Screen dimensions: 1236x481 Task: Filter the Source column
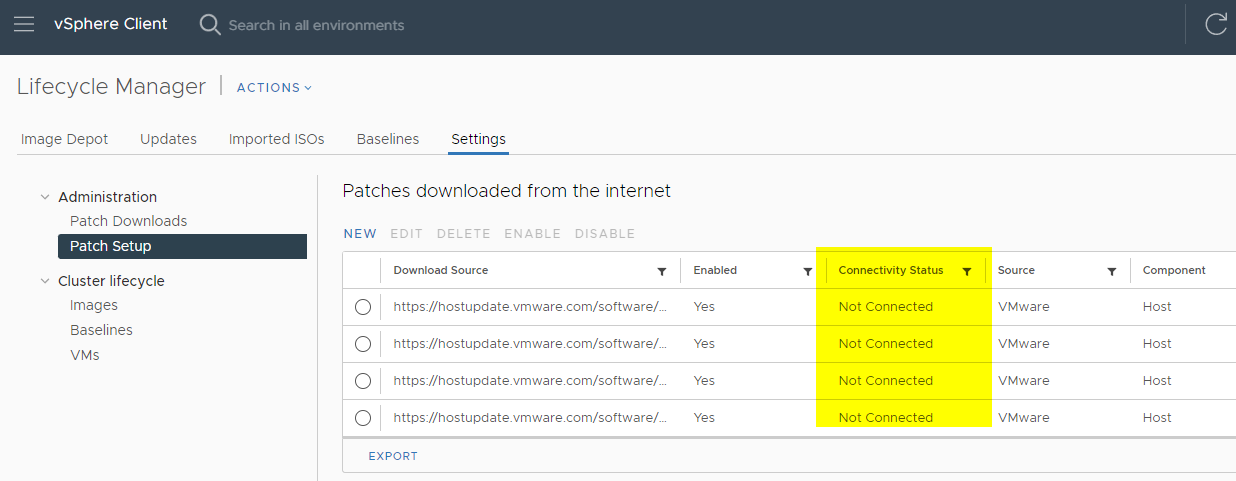pos(1111,271)
